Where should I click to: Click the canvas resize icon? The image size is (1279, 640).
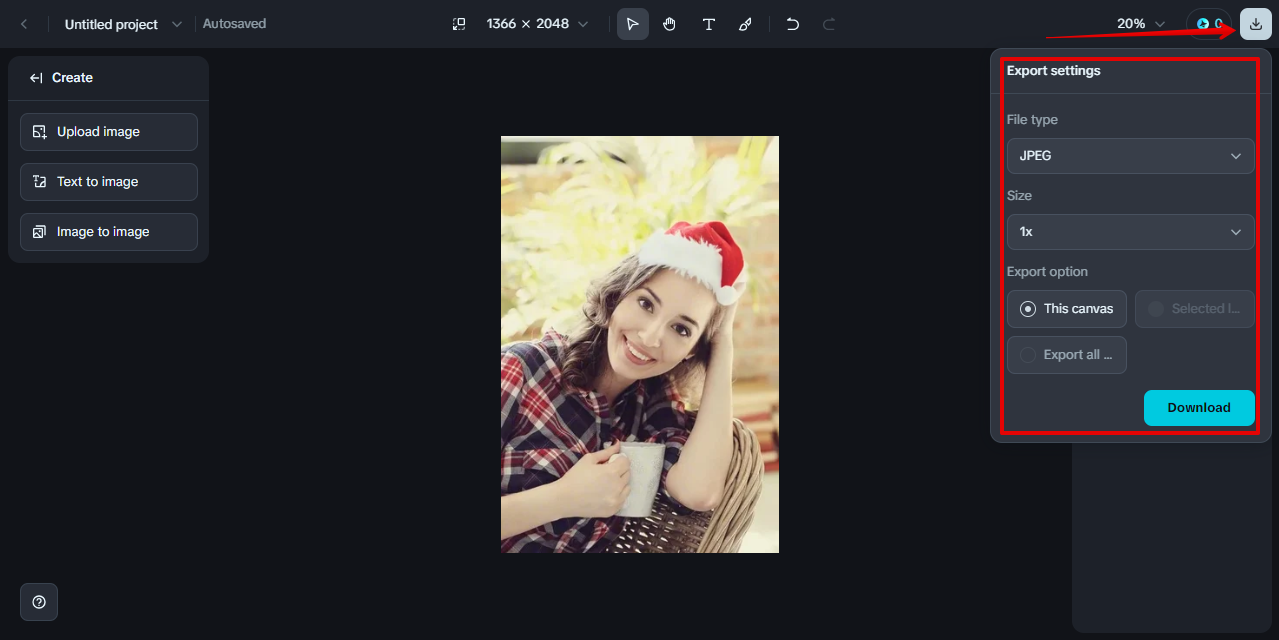click(x=459, y=24)
